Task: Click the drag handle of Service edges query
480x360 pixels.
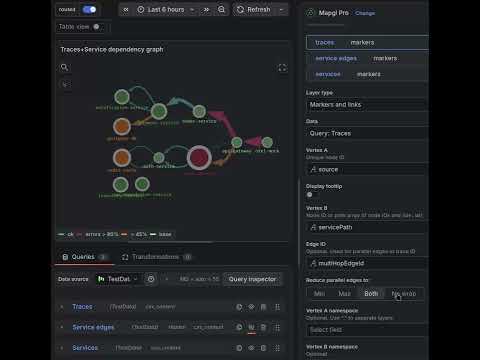Action: (277, 327)
